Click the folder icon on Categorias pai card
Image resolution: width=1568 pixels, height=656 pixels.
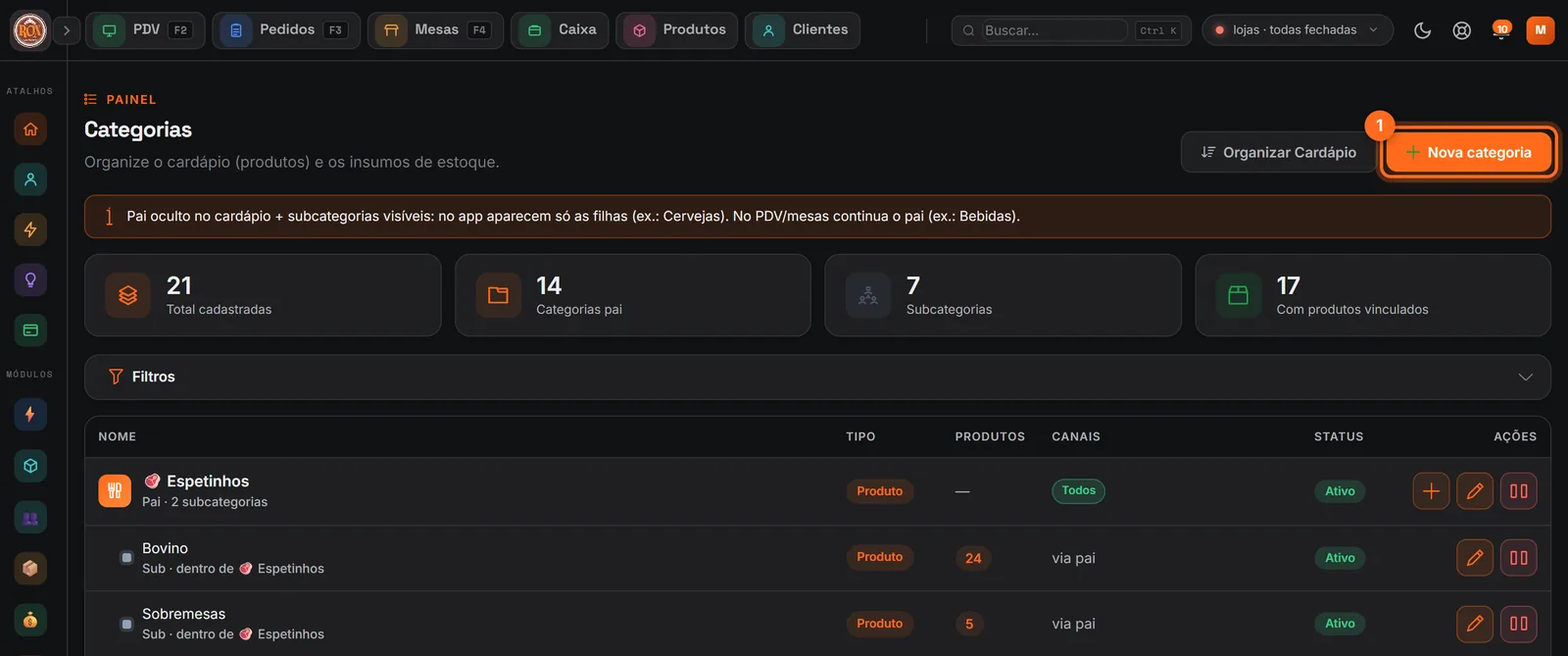[498, 295]
